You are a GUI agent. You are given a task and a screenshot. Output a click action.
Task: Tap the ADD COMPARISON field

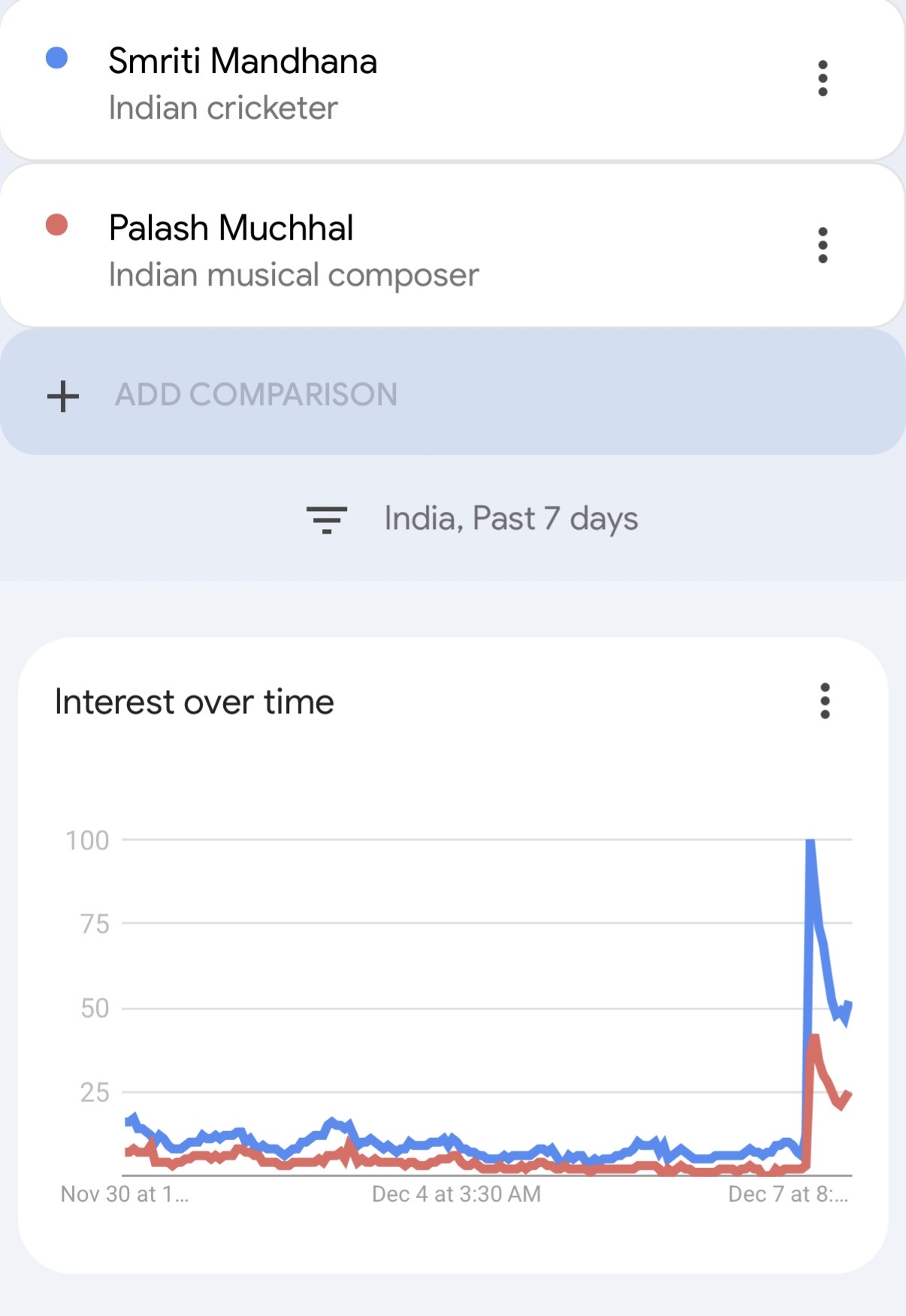tap(256, 395)
